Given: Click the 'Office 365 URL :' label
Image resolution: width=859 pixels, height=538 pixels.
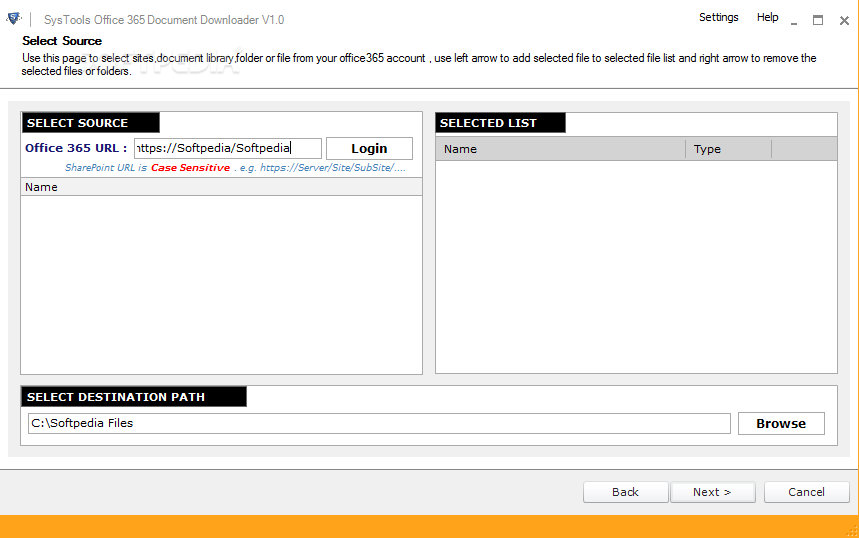Looking at the screenshot, I should pos(76,148).
